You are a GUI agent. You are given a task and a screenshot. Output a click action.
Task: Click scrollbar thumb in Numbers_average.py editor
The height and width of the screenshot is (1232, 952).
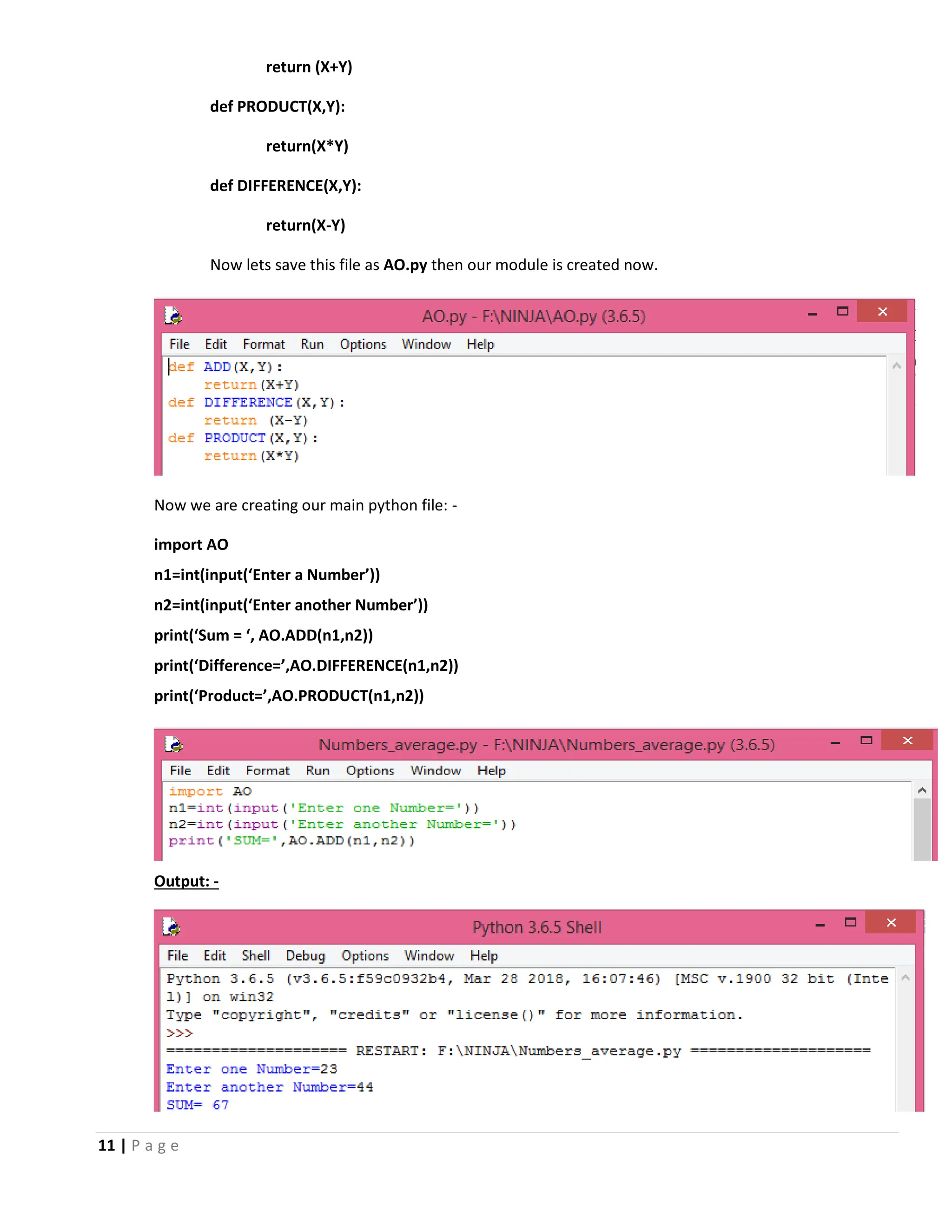pyautogui.click(x=922, y=829)
